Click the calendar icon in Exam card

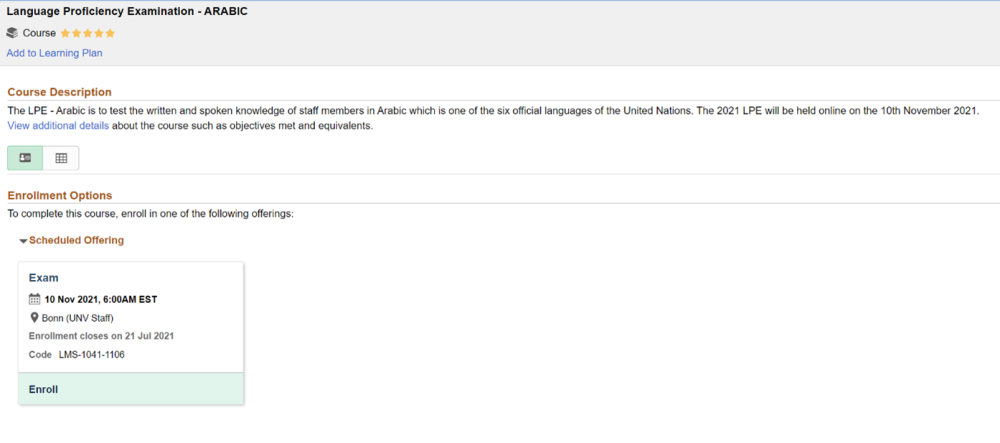(35, 299)
